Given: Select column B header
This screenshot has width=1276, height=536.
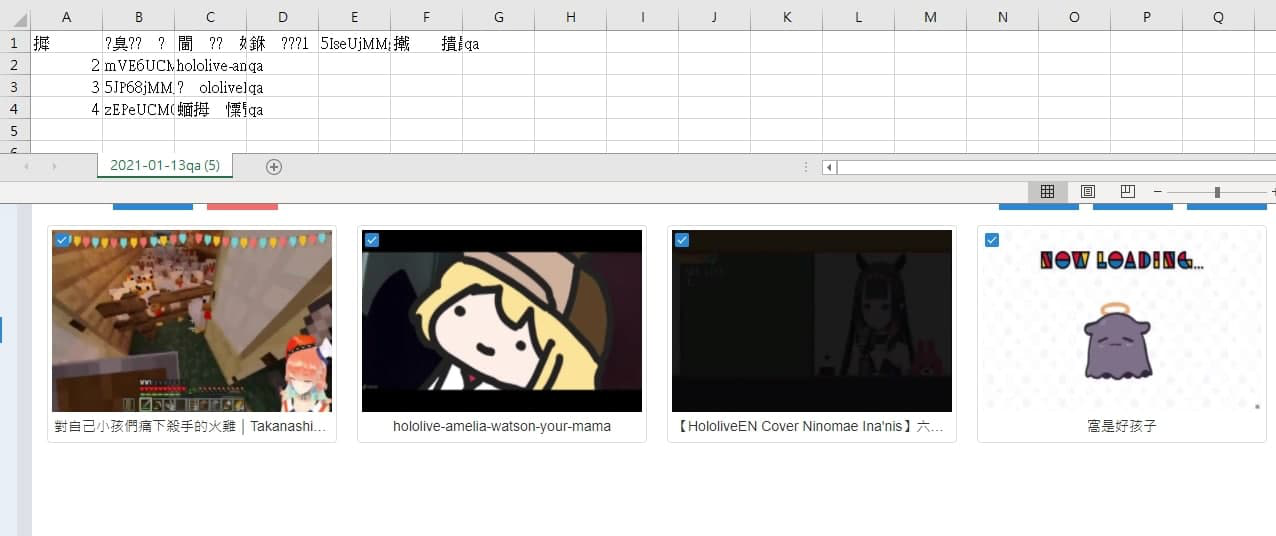Looking at the screenshot, I should point(138,17).
